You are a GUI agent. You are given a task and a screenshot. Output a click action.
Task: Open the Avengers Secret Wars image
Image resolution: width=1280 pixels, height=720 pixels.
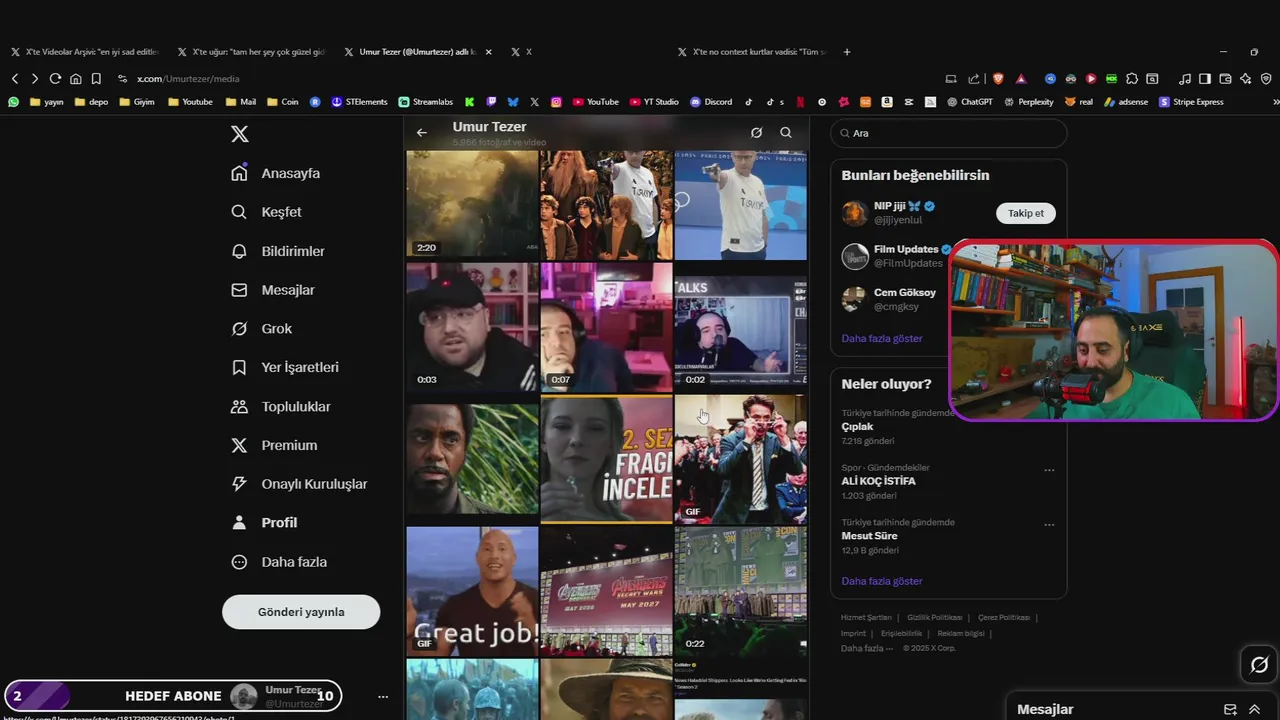[x=606, y=591]
